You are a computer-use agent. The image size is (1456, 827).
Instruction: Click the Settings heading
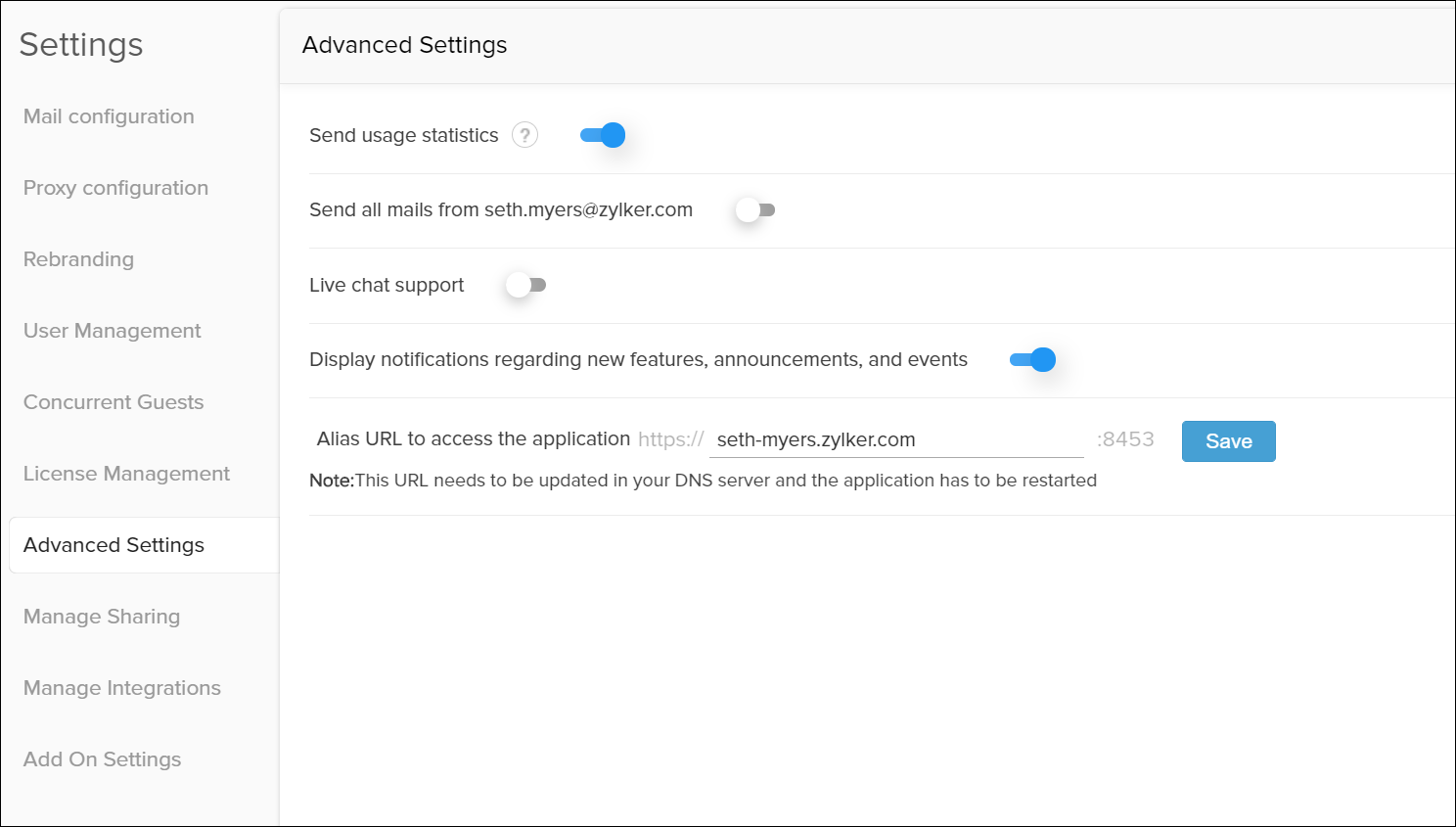[80, 45]
